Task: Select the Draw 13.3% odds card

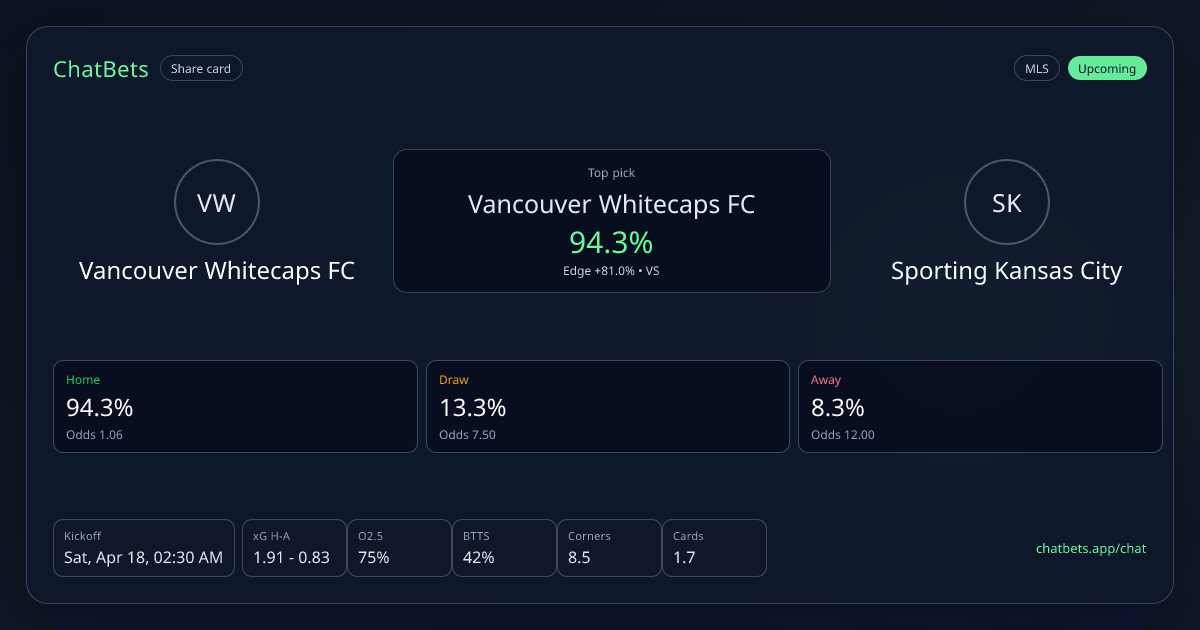Action: 608,406
